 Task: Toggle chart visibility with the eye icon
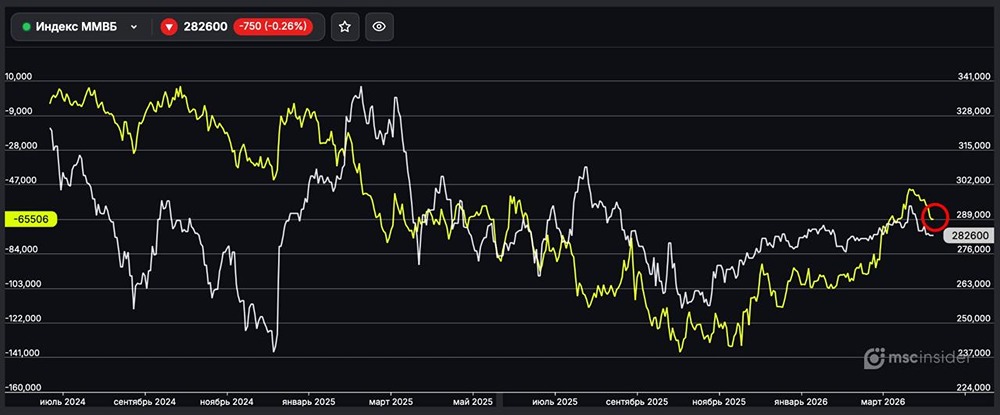pyautogui.click(x=378, y=27)
